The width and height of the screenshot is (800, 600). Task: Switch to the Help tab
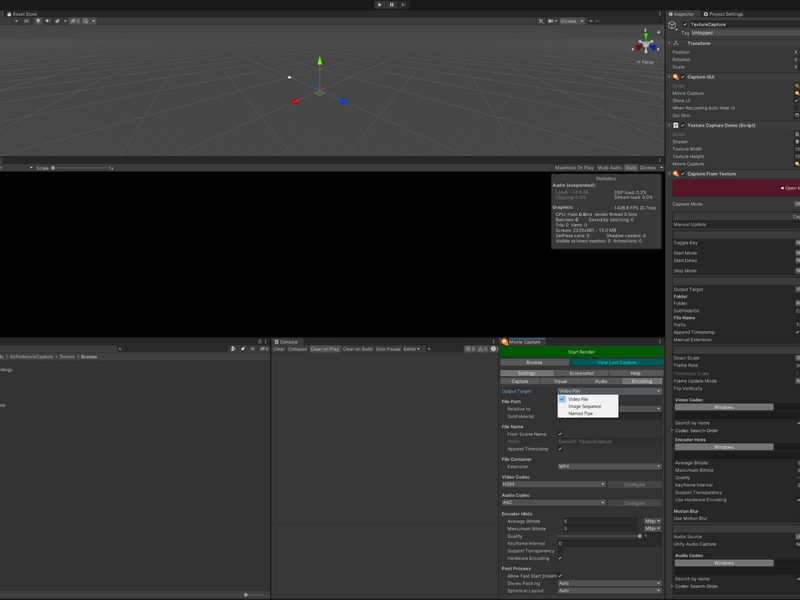(635, 373)
